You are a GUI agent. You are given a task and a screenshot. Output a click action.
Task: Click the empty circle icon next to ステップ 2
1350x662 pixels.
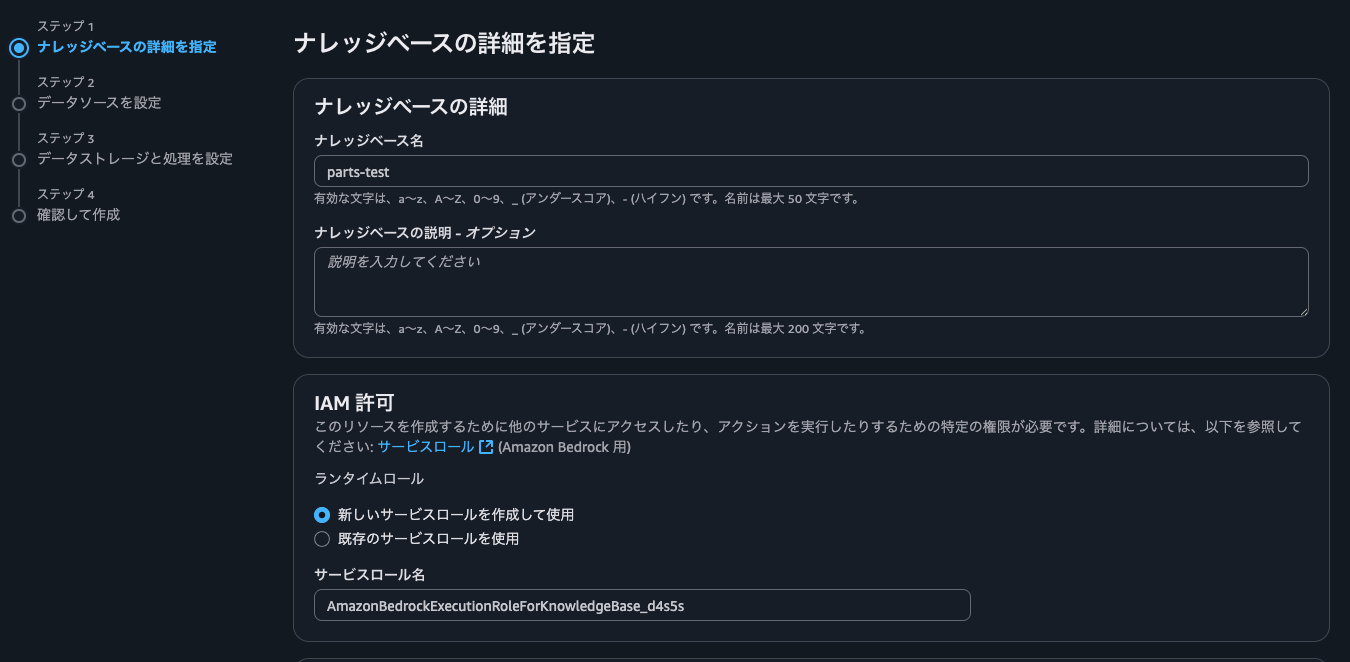click(x=18, y=102)
